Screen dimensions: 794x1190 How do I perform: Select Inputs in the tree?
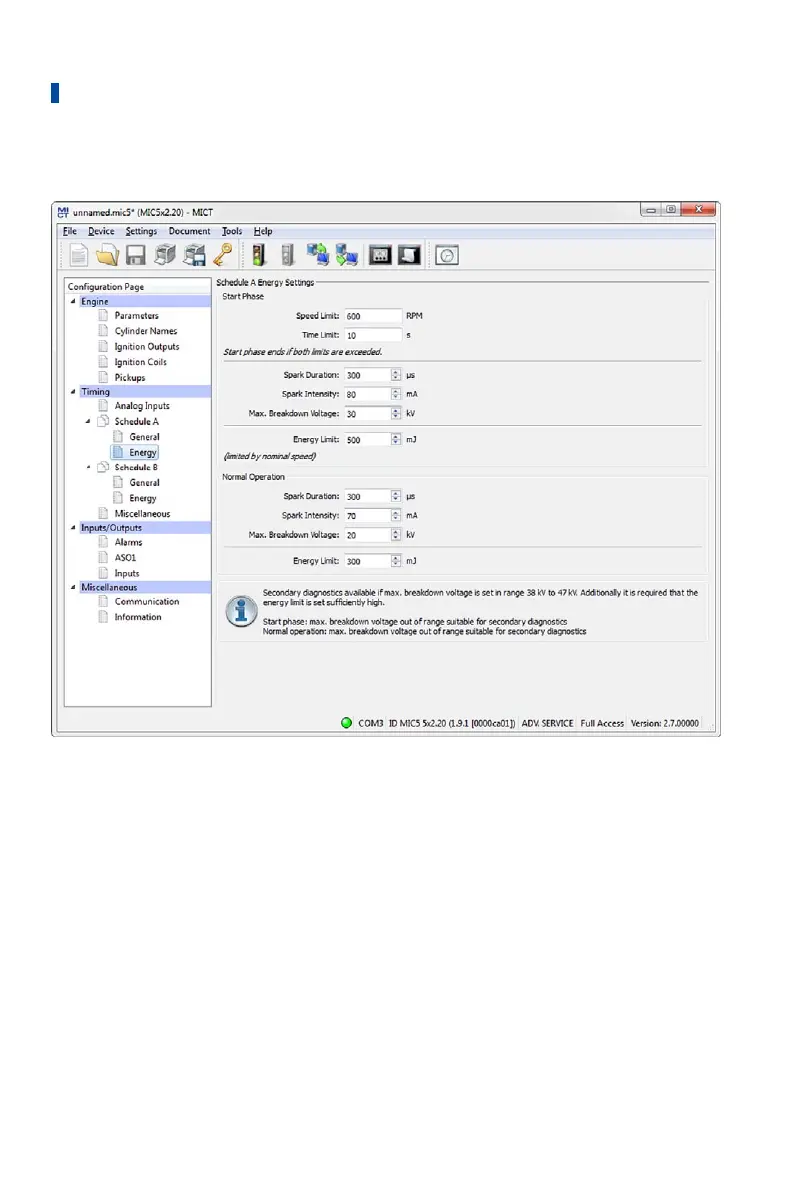coord(127,573)
